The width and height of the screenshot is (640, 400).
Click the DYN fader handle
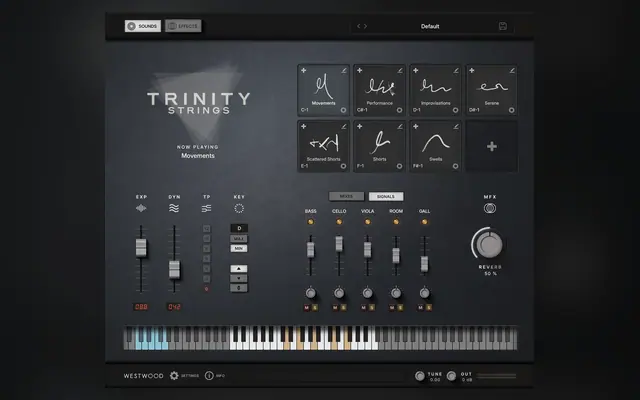pos(174,269)
